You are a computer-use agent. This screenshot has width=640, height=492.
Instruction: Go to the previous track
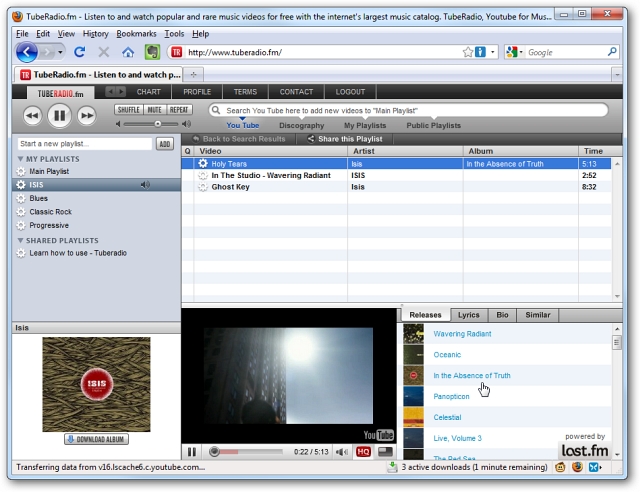pos(32,116)
